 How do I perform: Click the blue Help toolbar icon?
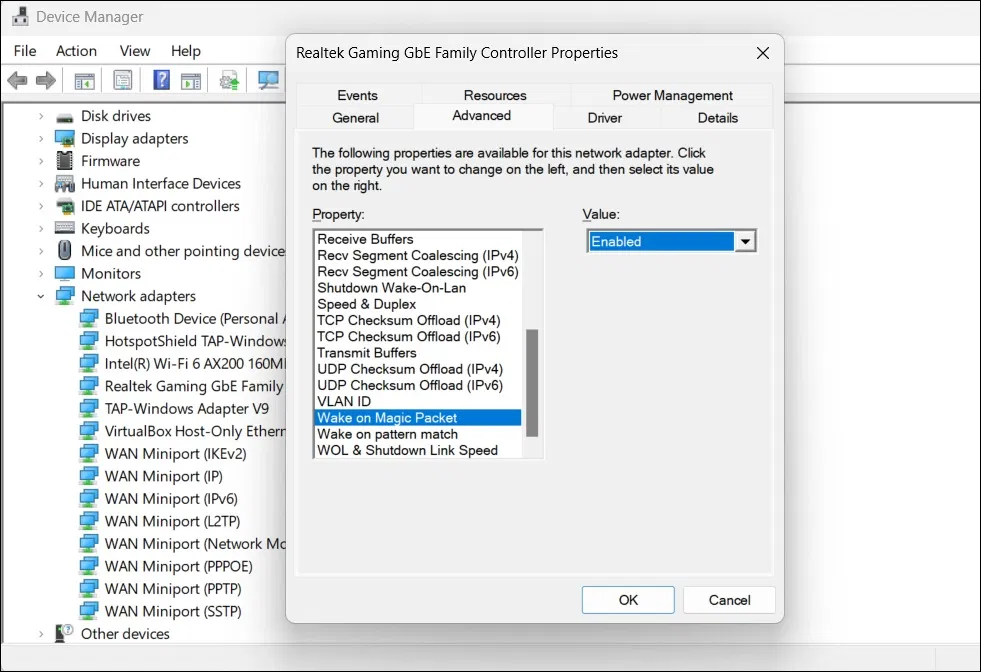pos(161,80)
